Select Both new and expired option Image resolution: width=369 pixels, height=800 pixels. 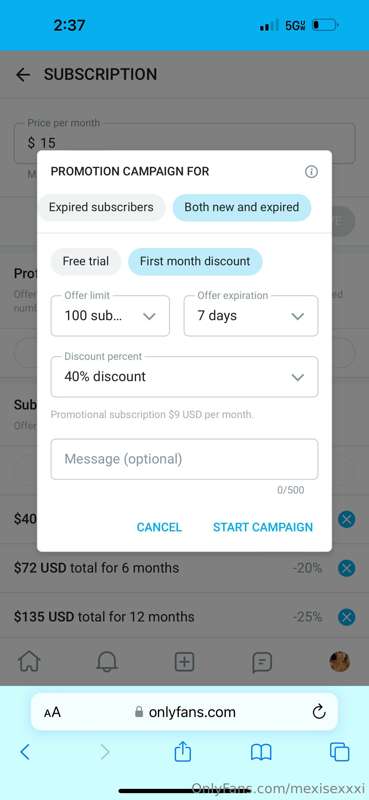(x=241, y=207)
